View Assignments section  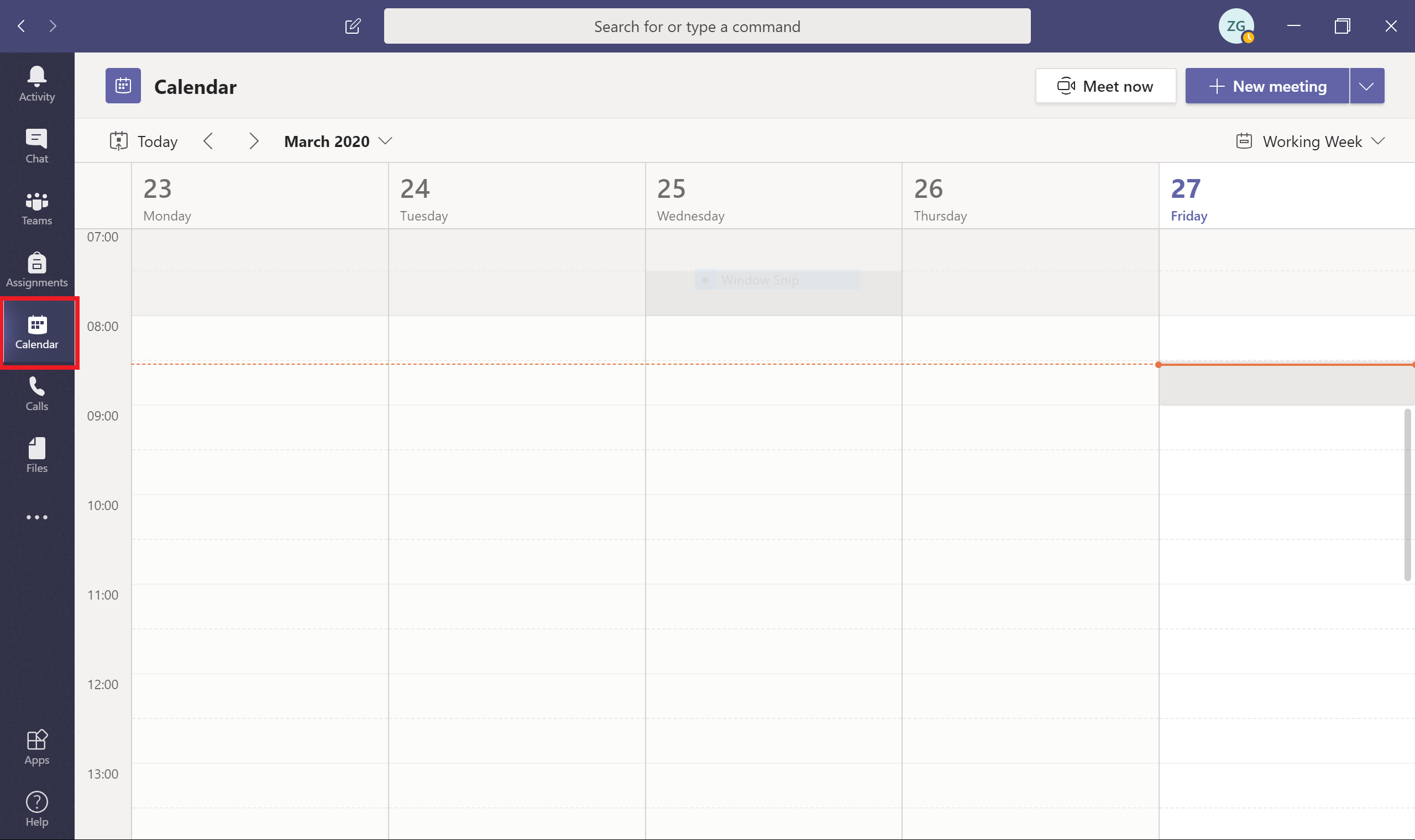35,269
